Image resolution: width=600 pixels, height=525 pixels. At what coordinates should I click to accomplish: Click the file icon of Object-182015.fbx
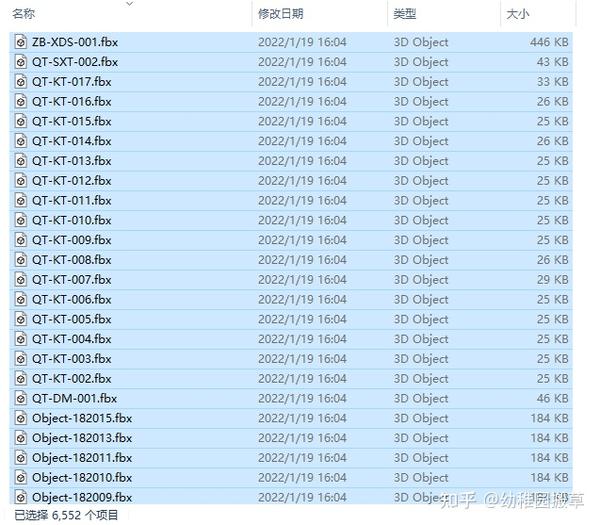point(21,418)
